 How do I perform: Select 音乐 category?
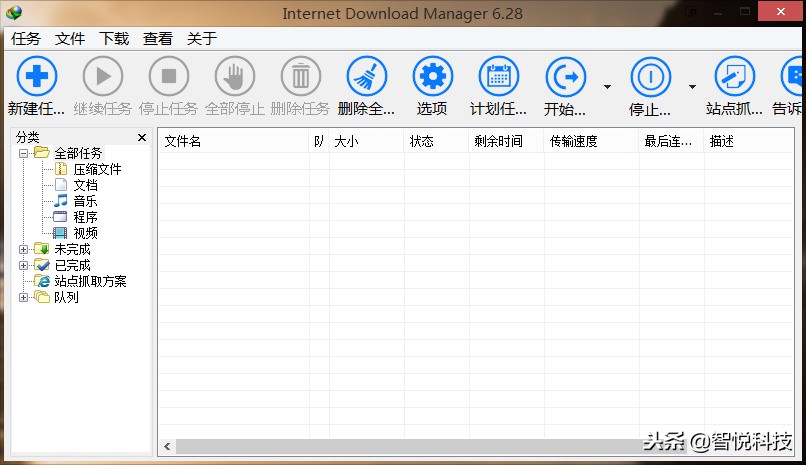[85, 201]
